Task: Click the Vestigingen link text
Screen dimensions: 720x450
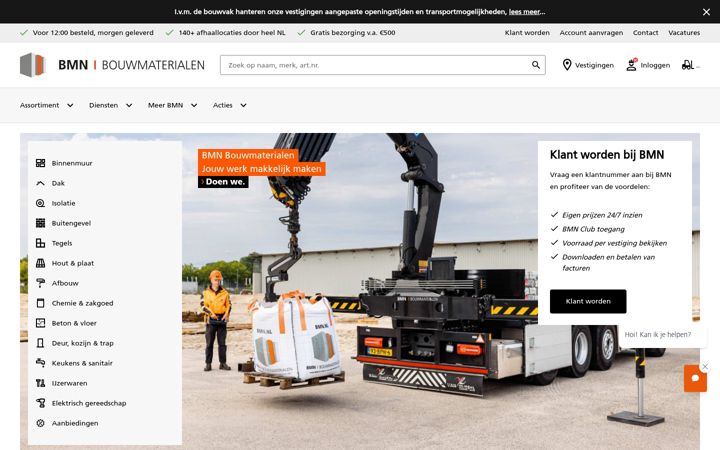Action: 594,65
